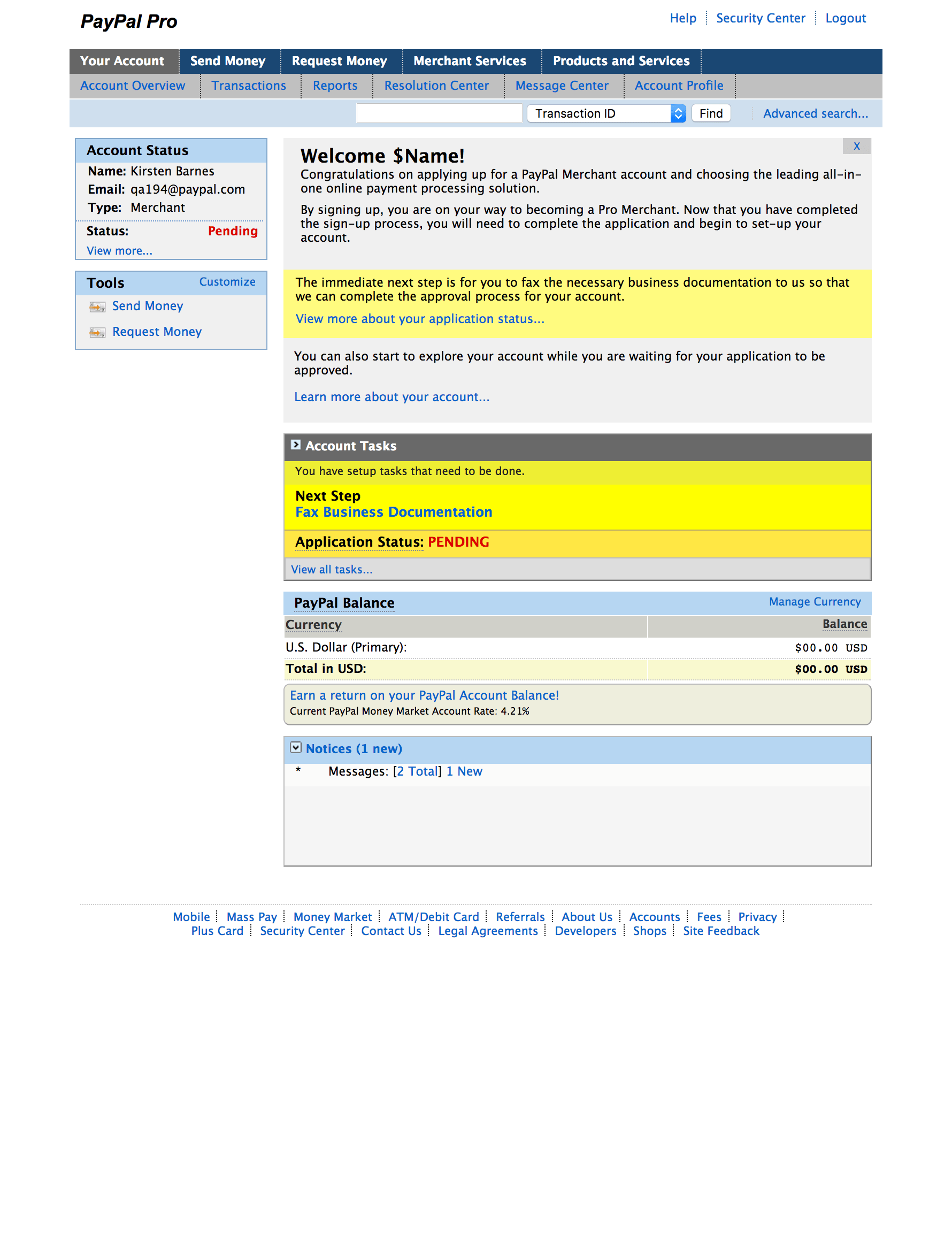Open the Reports subtab

[335, 86]
